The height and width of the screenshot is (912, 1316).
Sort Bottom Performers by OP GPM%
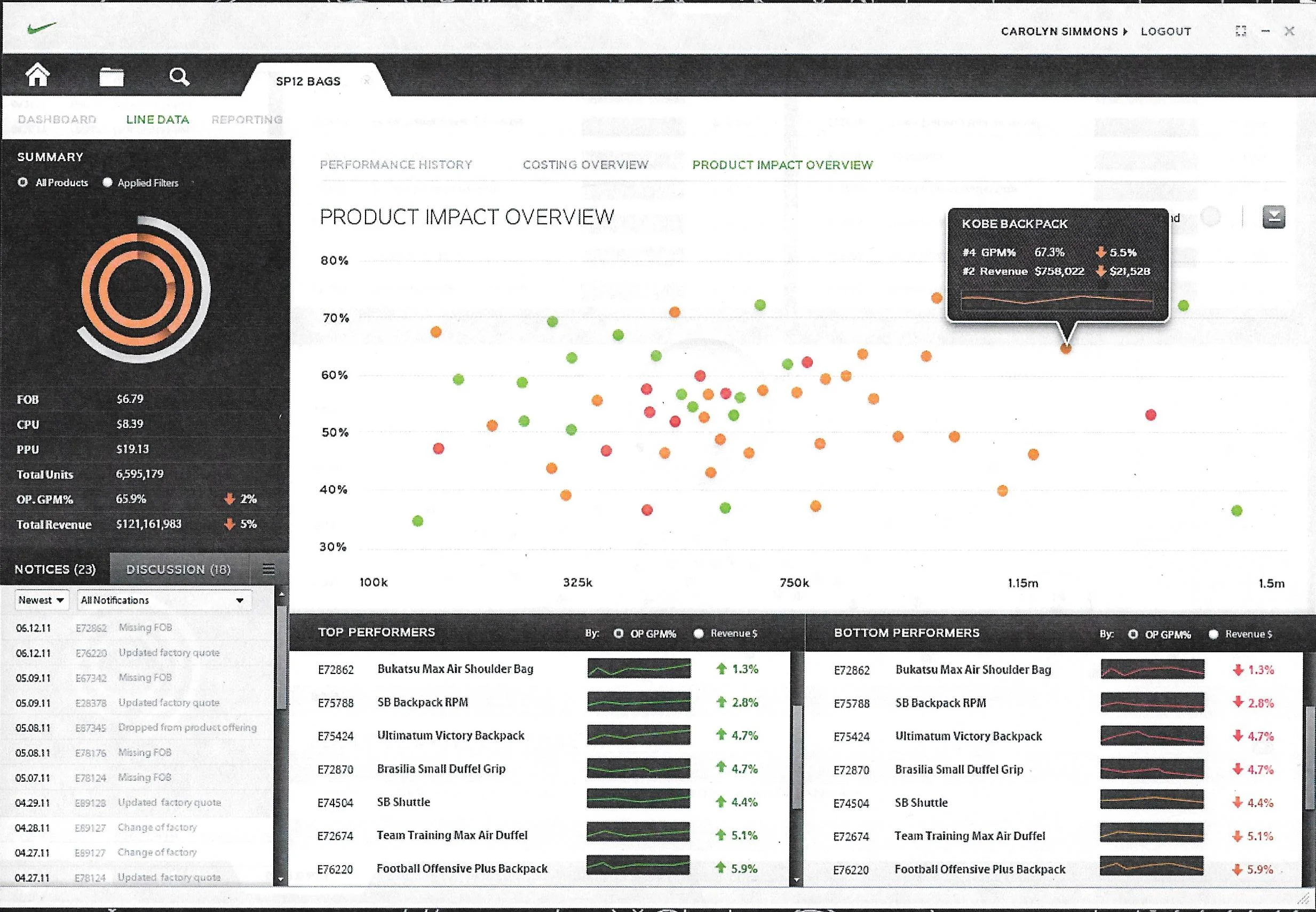click(1132, 635)
